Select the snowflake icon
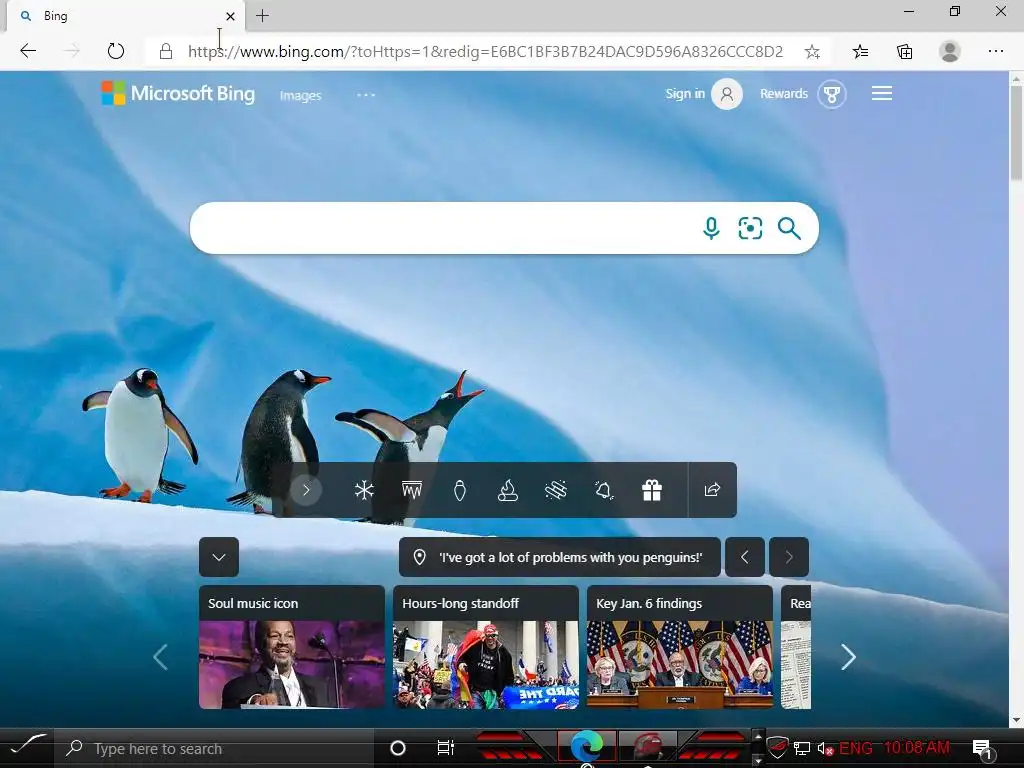The height and width of the screenshot is (768, 1024). pos(364,490)
